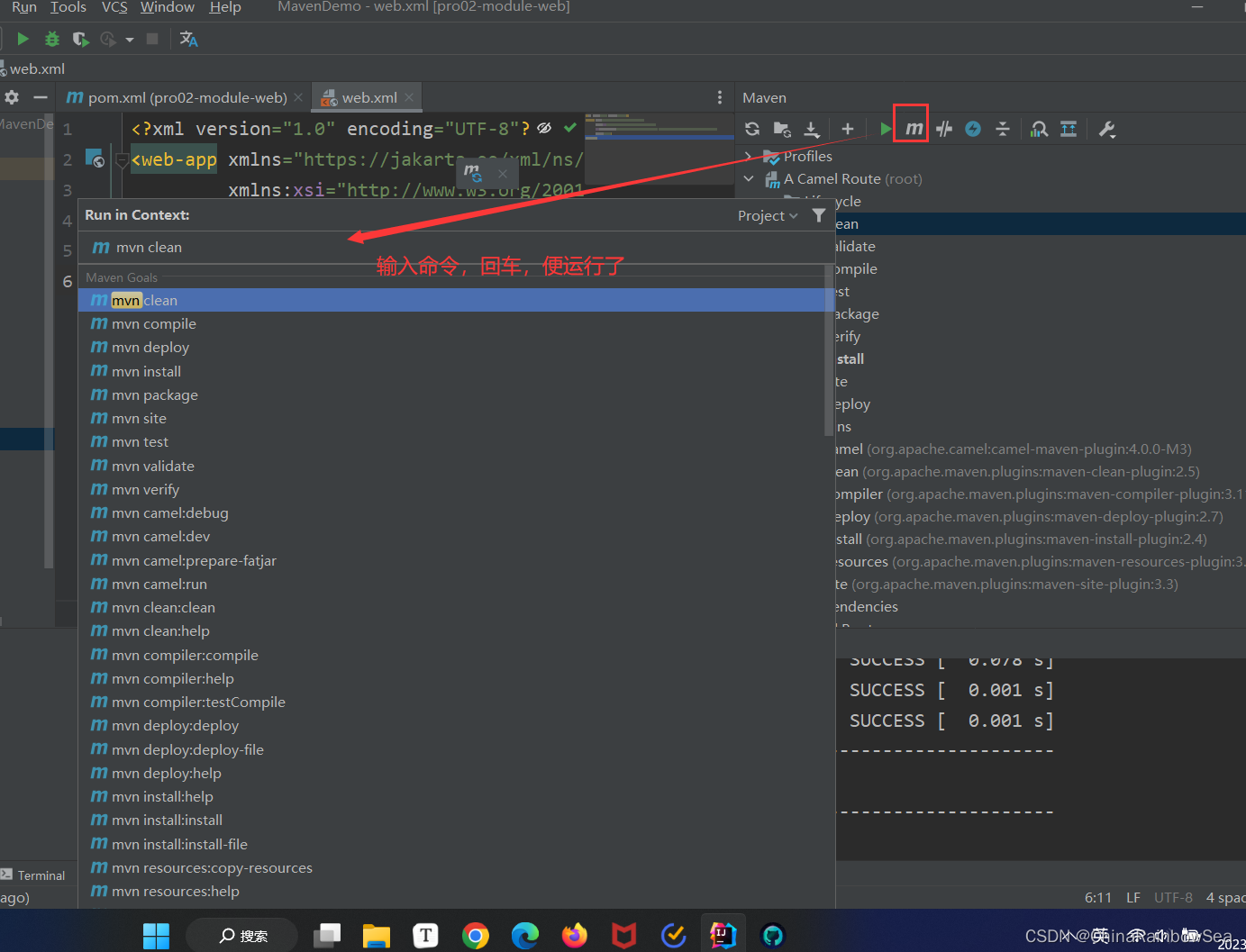Fold the web-app tag on line 2
The image size is (1246, 952).
pos(124,159)
